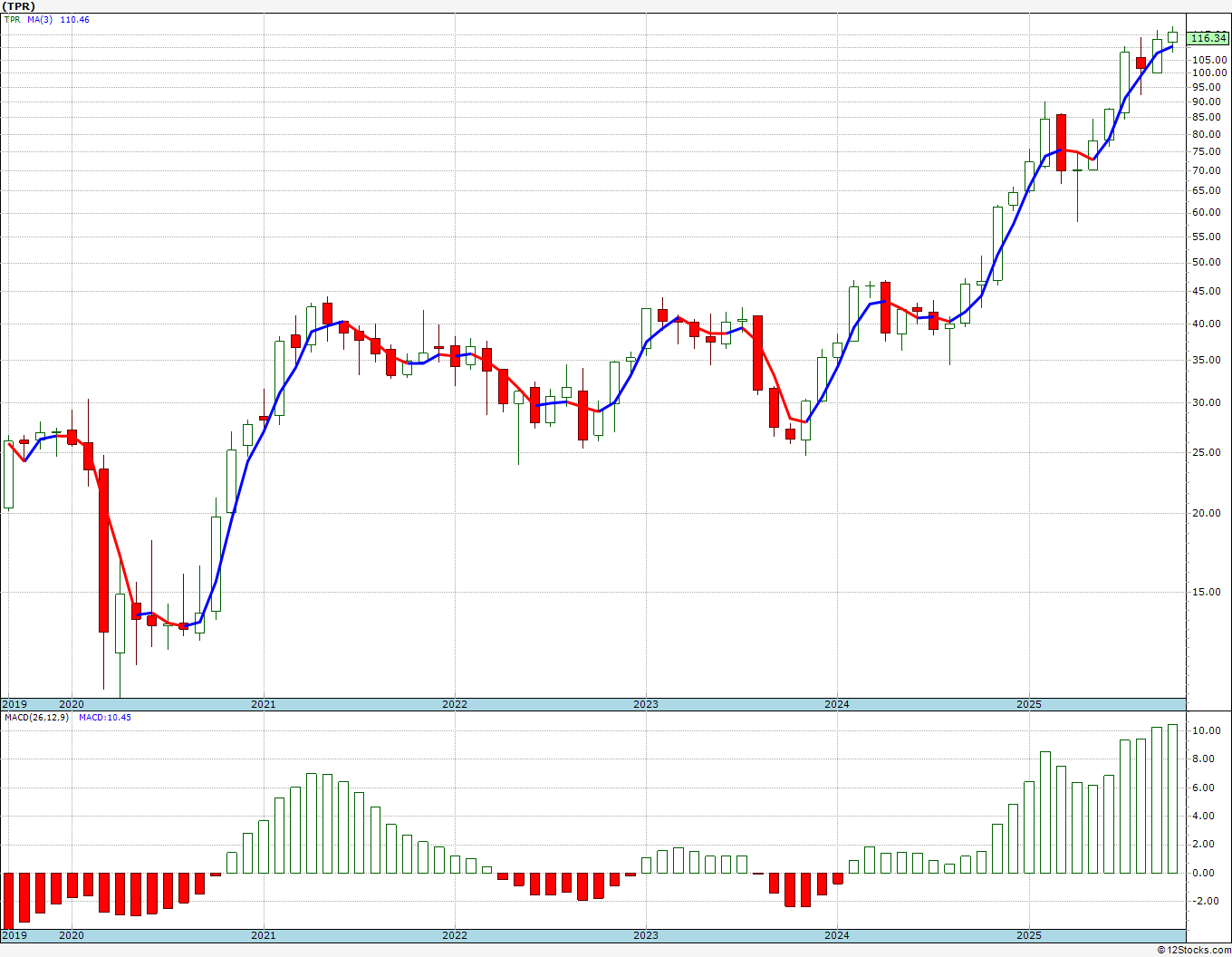Click the tallest red candlestick in early 2020

click(x=104, y=549)
